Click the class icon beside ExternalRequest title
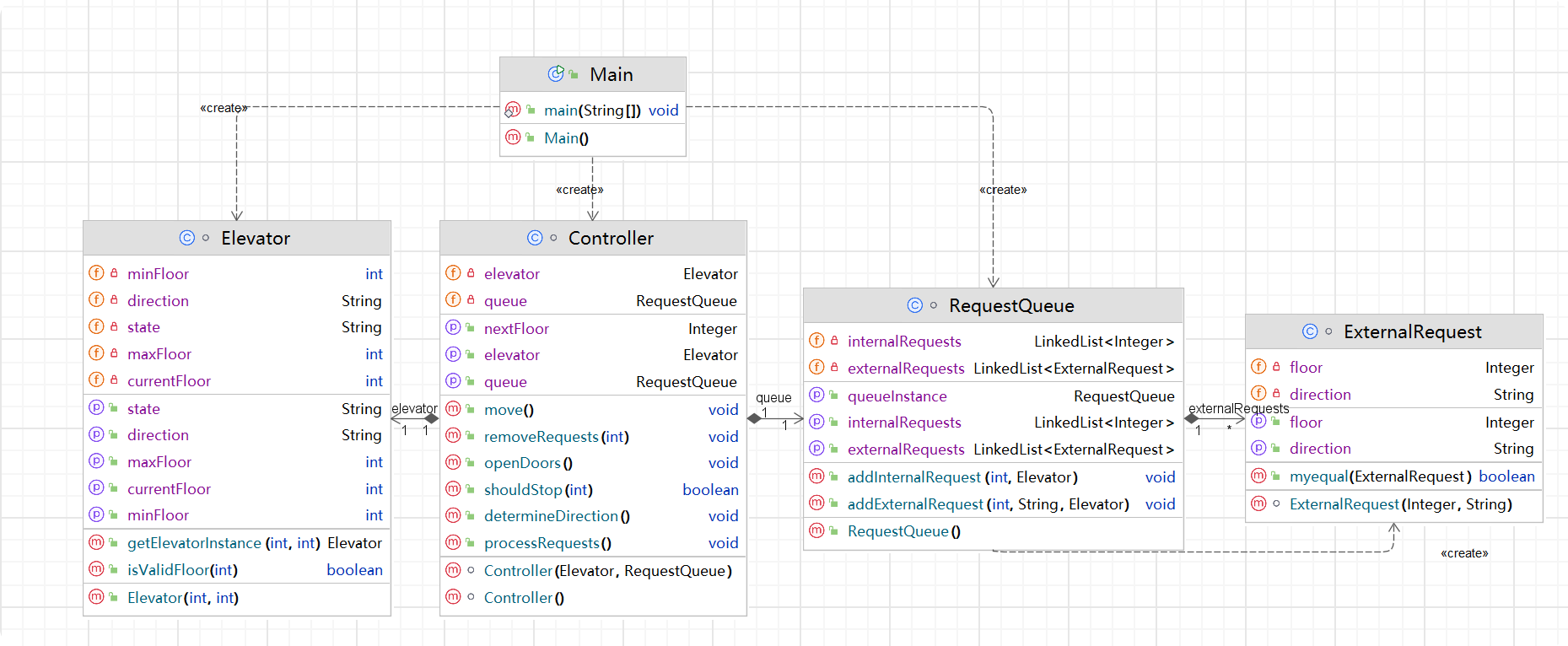This screenshot has height=646, width=1568. [1310, 331]
